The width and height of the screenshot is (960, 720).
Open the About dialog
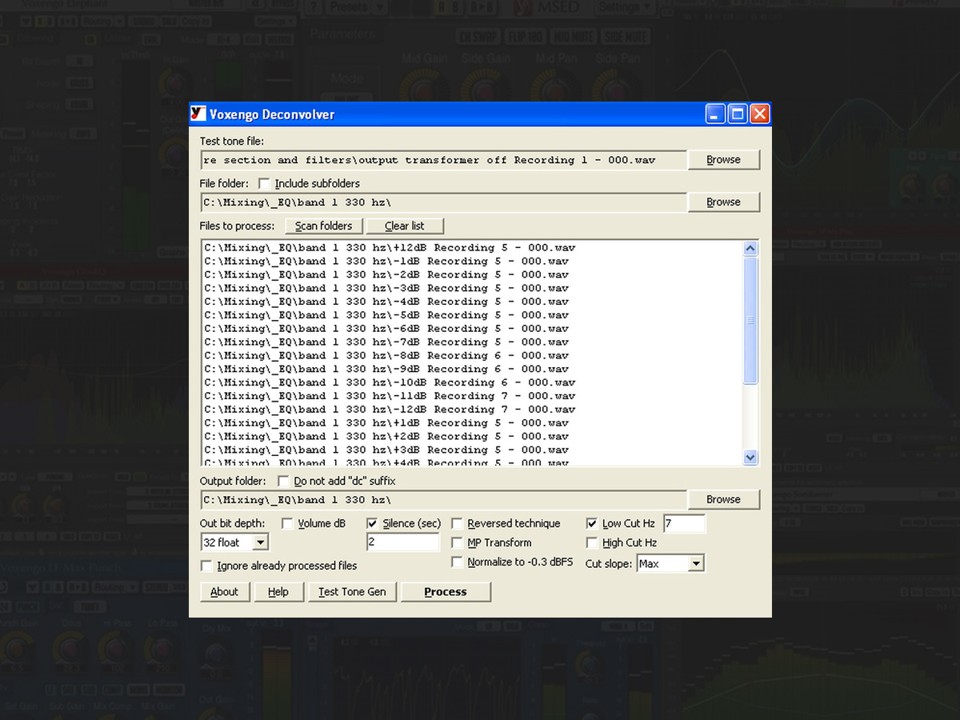(225, 592)
